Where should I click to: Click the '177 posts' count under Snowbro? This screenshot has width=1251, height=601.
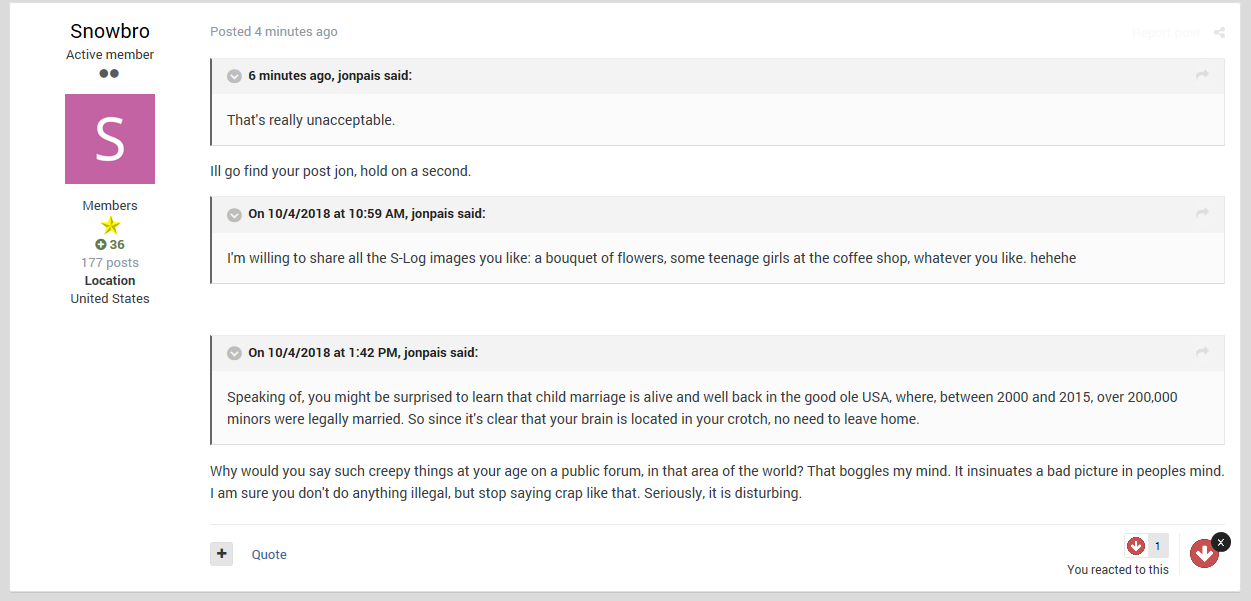coord(110,263)
